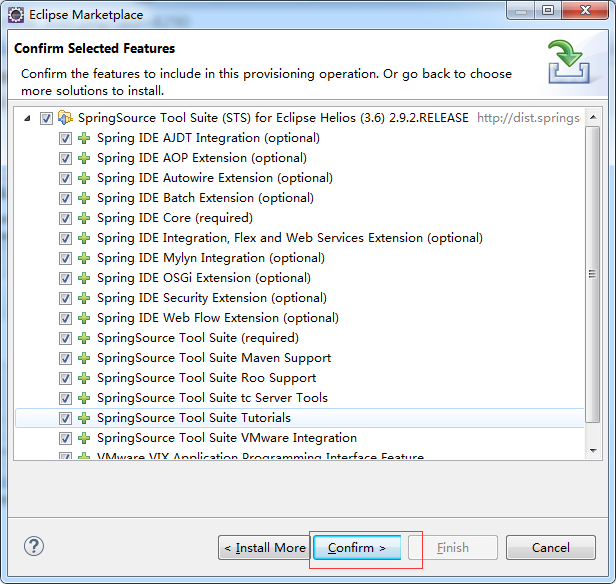Collapse the SpringSource Tool Suite tree node
616x584 pixels.
(x=26, y=118)
